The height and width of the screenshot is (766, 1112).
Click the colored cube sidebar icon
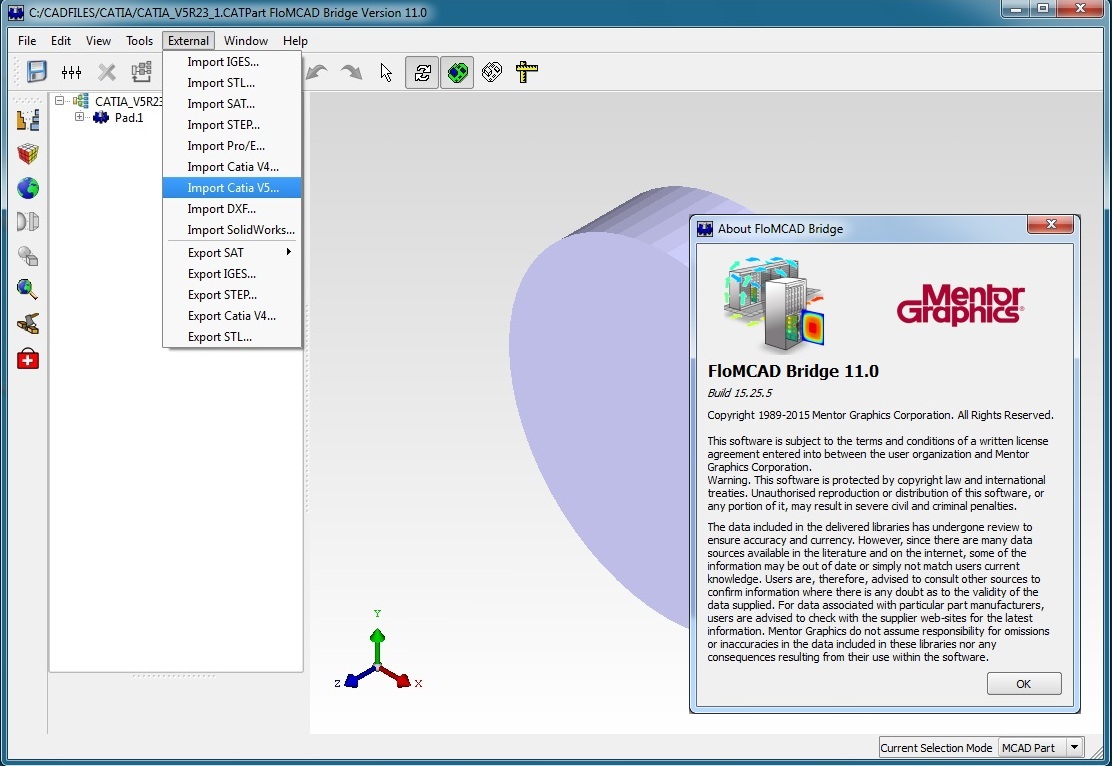click(28, 153)
